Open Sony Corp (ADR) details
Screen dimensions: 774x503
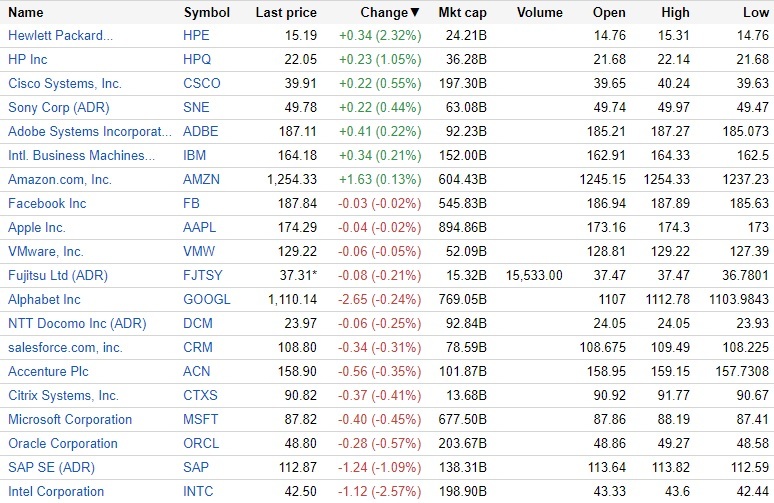pos(59,108)
